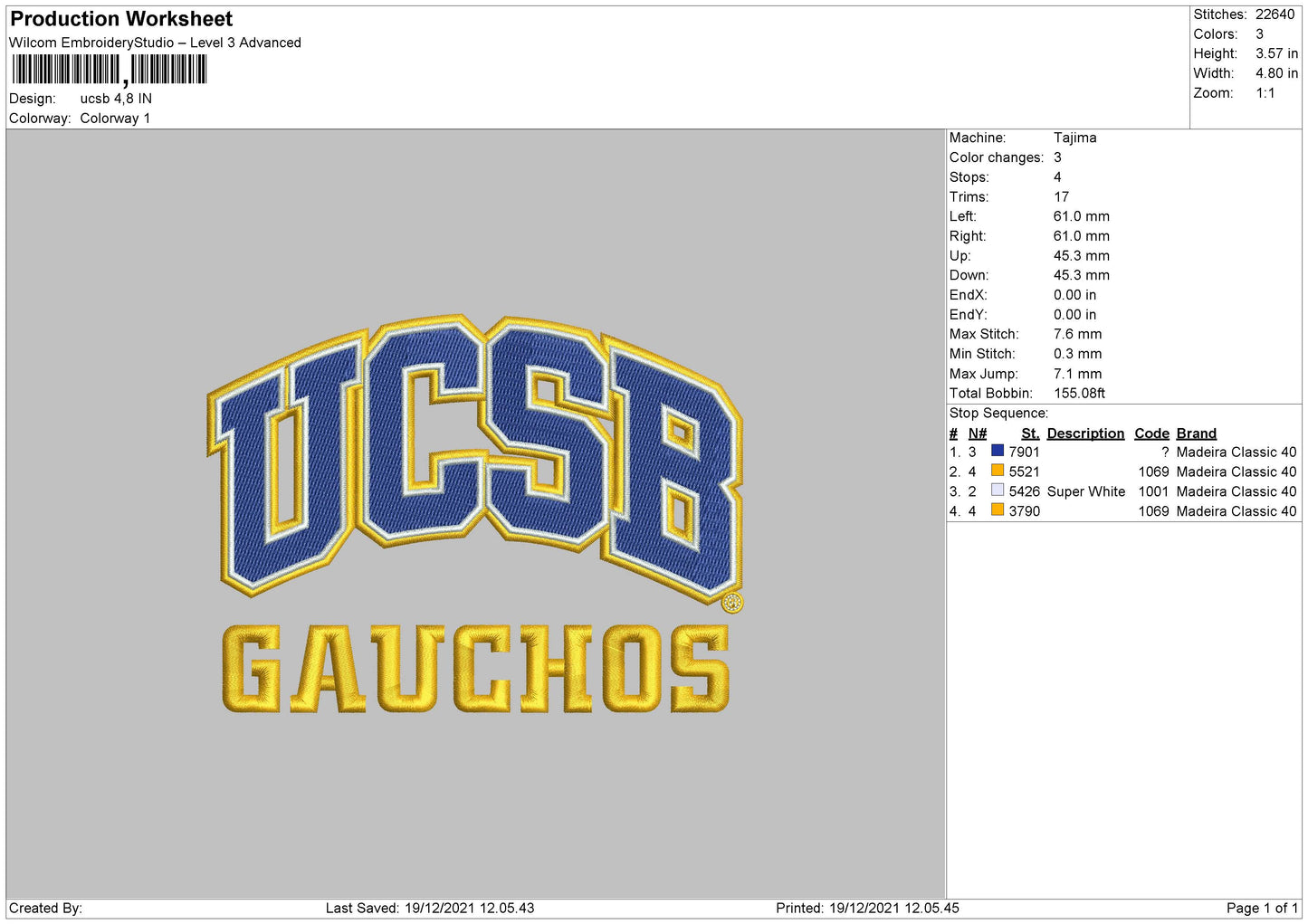The width and height of the screenshot is (1308, 924).
Task: Click the Stops value 4
Action: point(1057,177)
